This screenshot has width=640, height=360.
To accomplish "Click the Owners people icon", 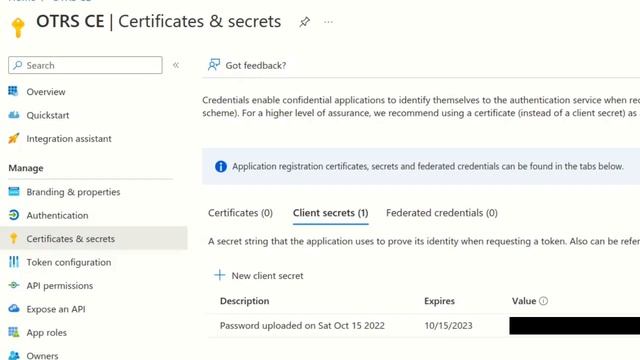I will [13, 355].
